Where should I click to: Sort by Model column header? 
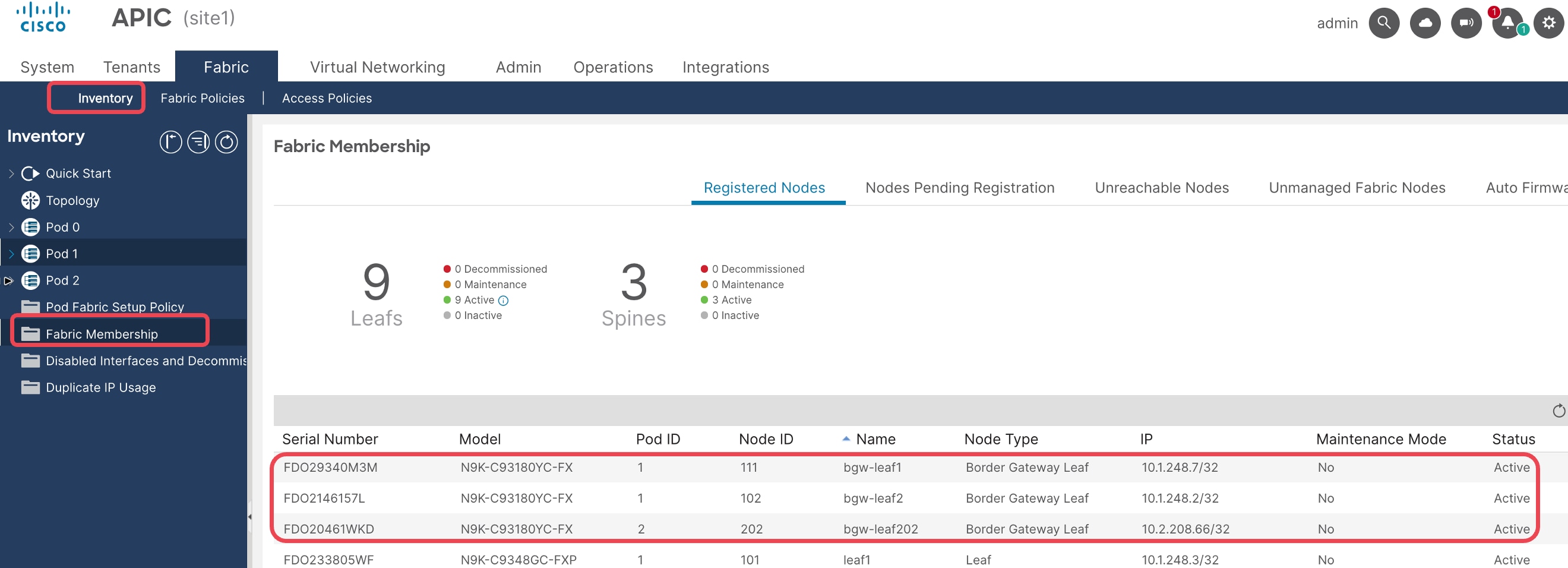point(480,439)
